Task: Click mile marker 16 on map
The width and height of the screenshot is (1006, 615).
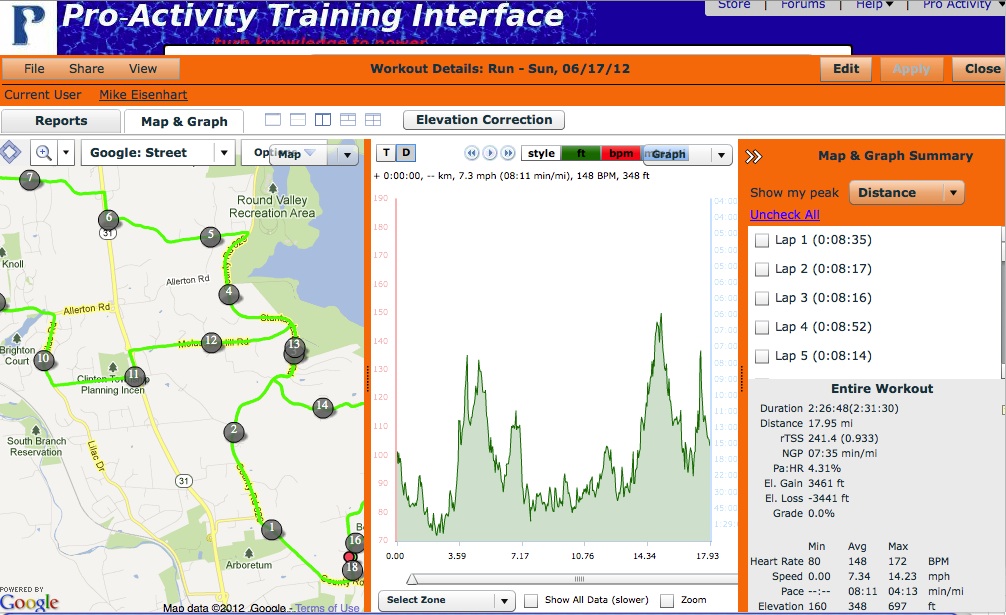Action: point(355,542)
